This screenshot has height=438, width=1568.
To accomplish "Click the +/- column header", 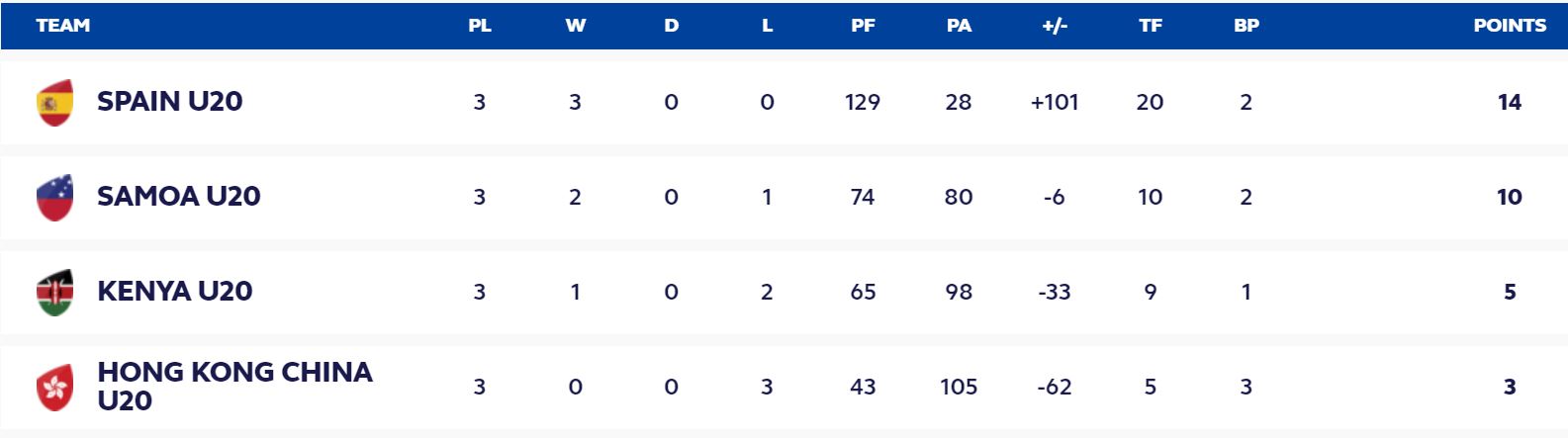I will (1055, 26).
